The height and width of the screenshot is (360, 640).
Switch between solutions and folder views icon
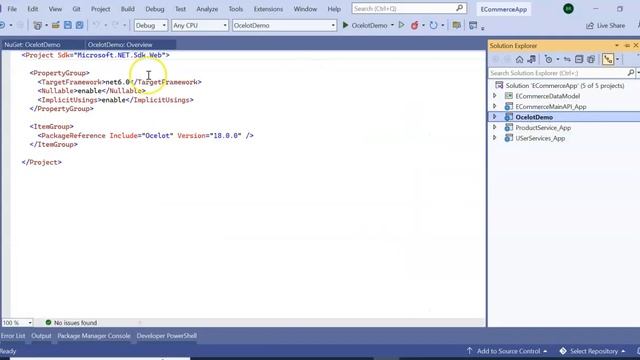531,60
